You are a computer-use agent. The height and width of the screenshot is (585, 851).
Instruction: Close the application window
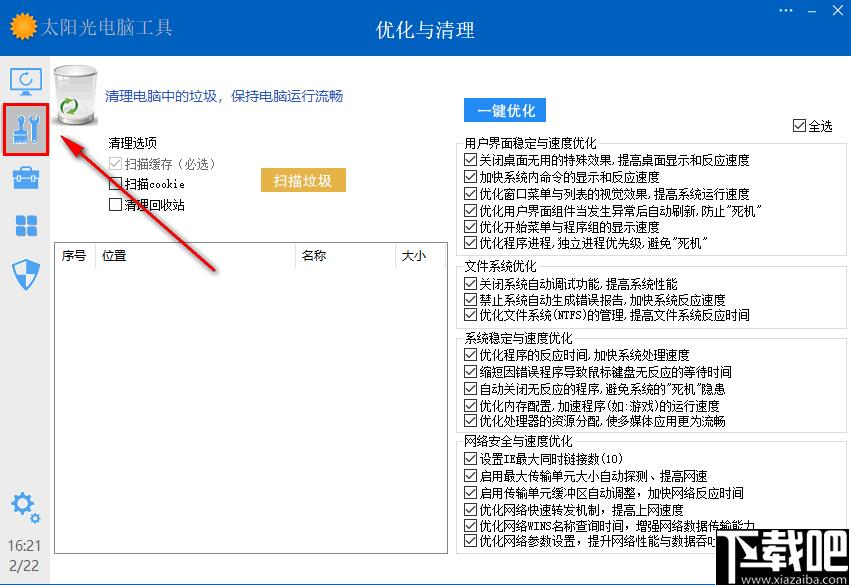point(838,10)
